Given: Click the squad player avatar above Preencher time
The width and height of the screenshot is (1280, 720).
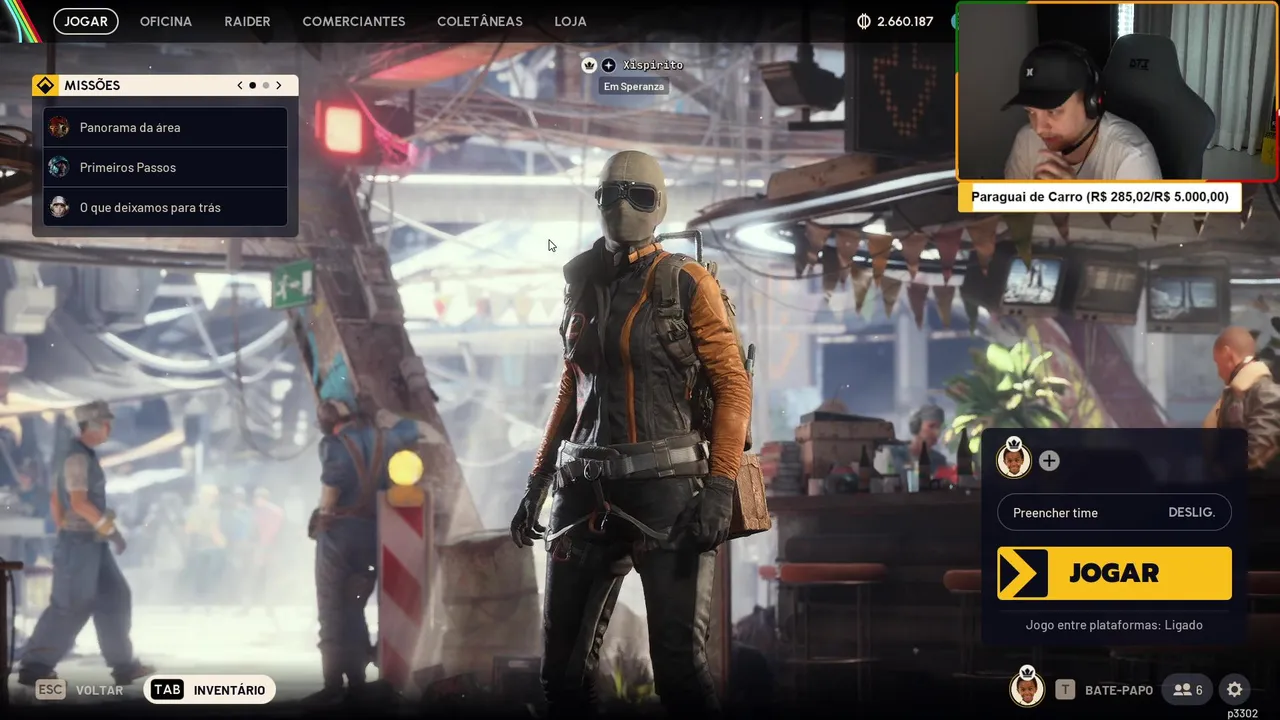Looking at the screenshot, I should (1014, 460).
